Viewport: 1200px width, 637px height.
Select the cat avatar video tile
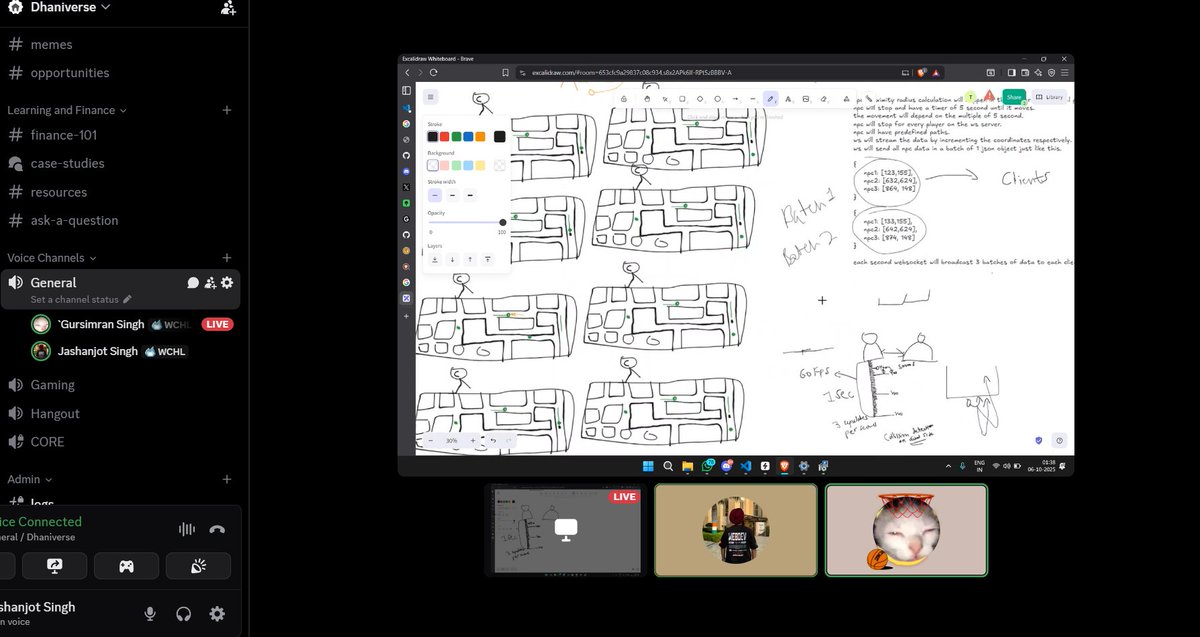pos(906,530)
